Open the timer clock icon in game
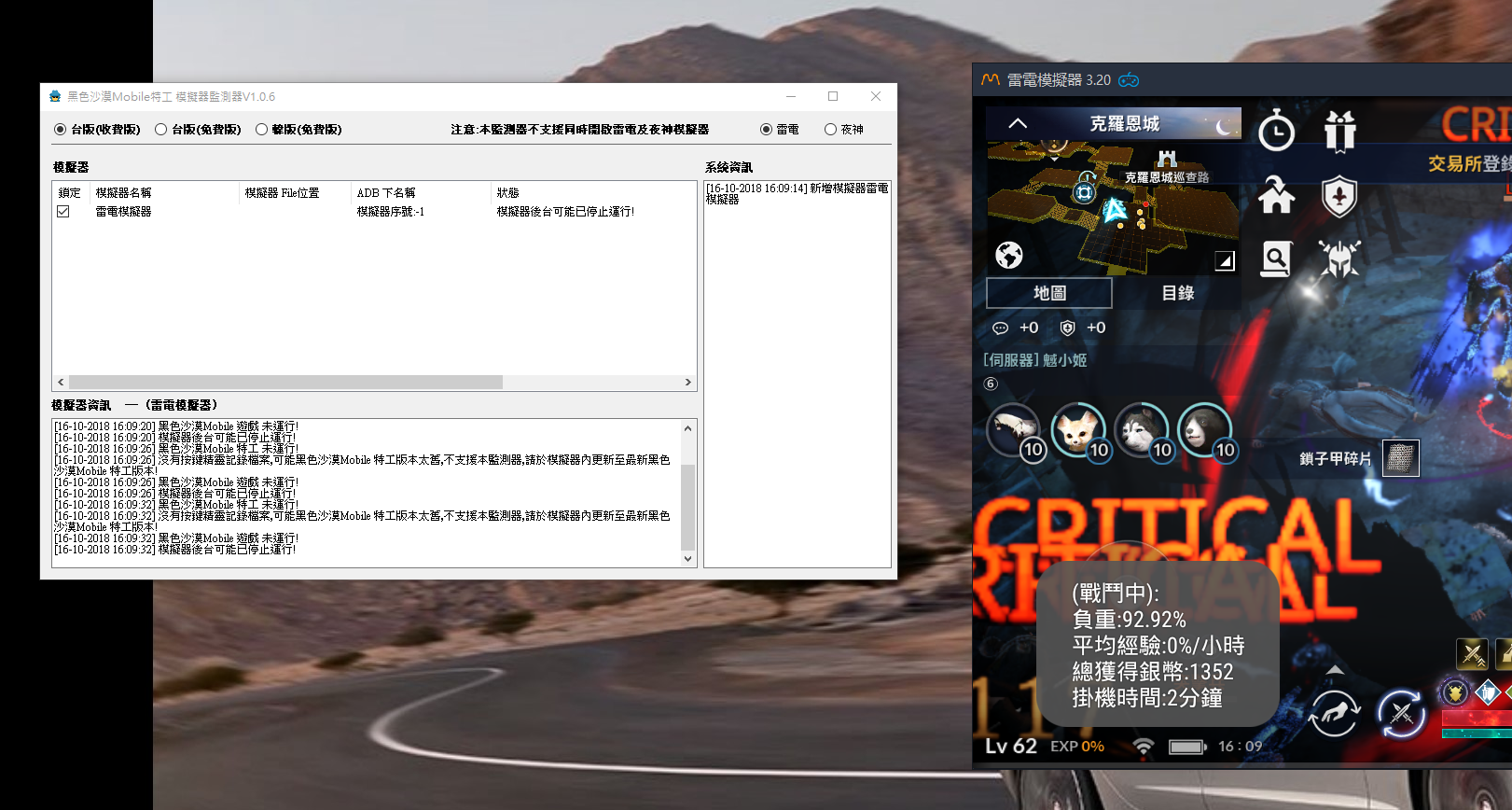 pos(1276,131)
